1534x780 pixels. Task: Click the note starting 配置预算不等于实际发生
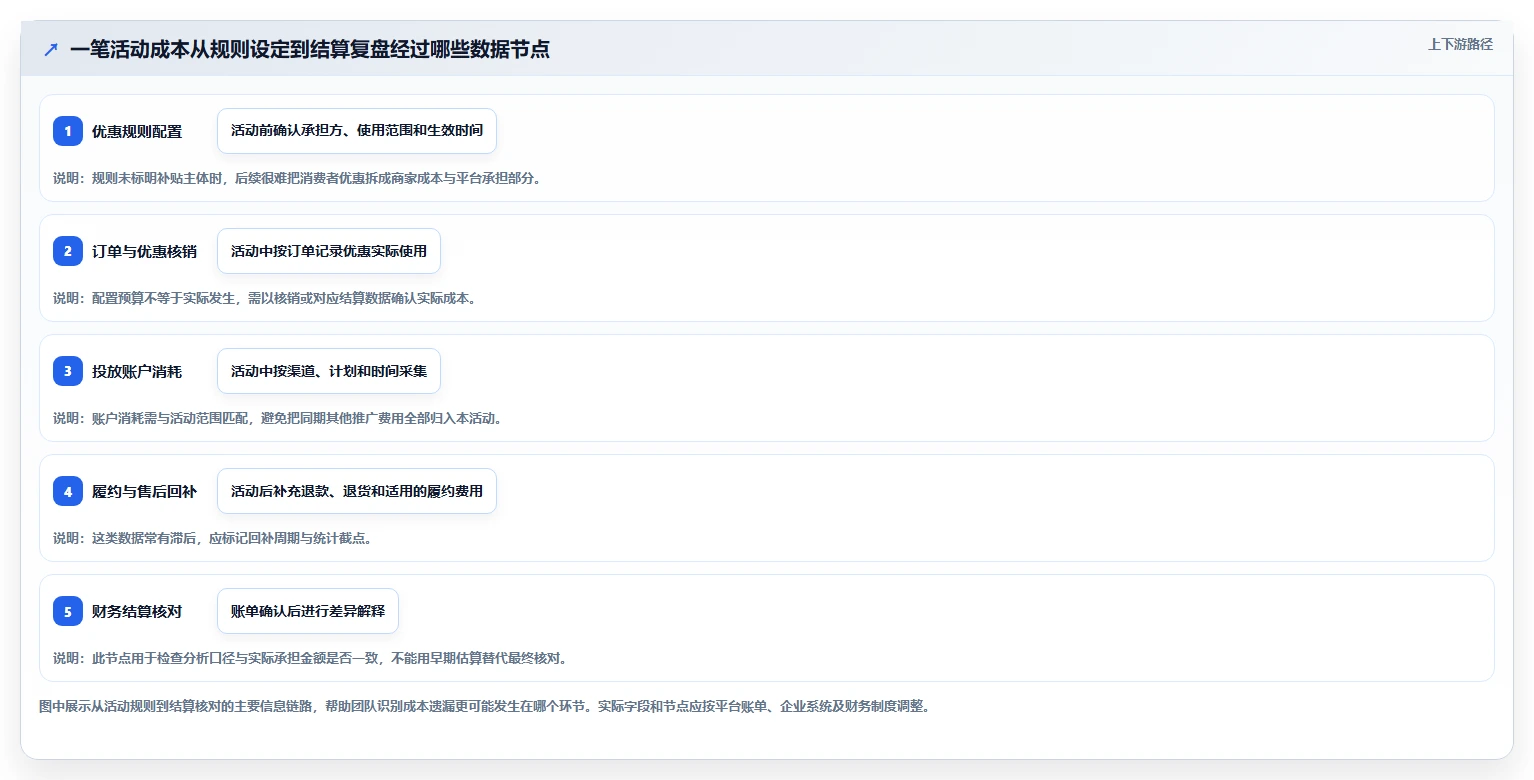[264, 298]
